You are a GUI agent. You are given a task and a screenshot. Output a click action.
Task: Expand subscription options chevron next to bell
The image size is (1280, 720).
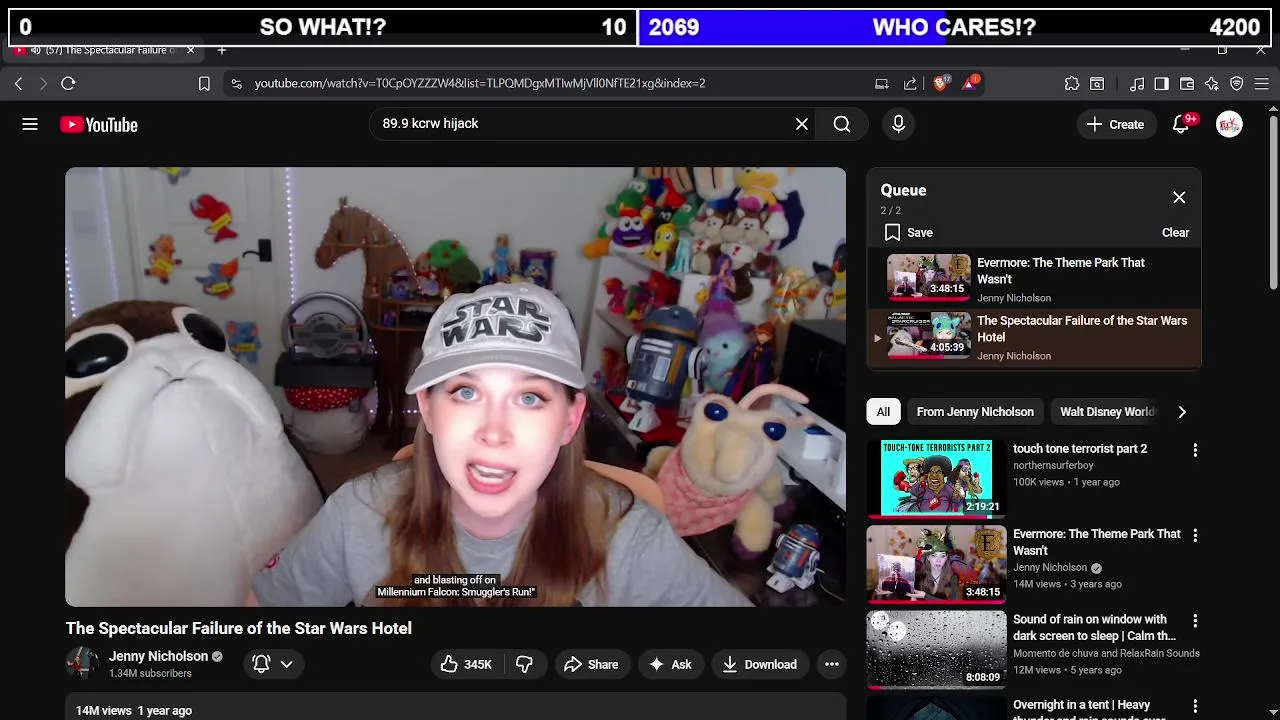286,664
